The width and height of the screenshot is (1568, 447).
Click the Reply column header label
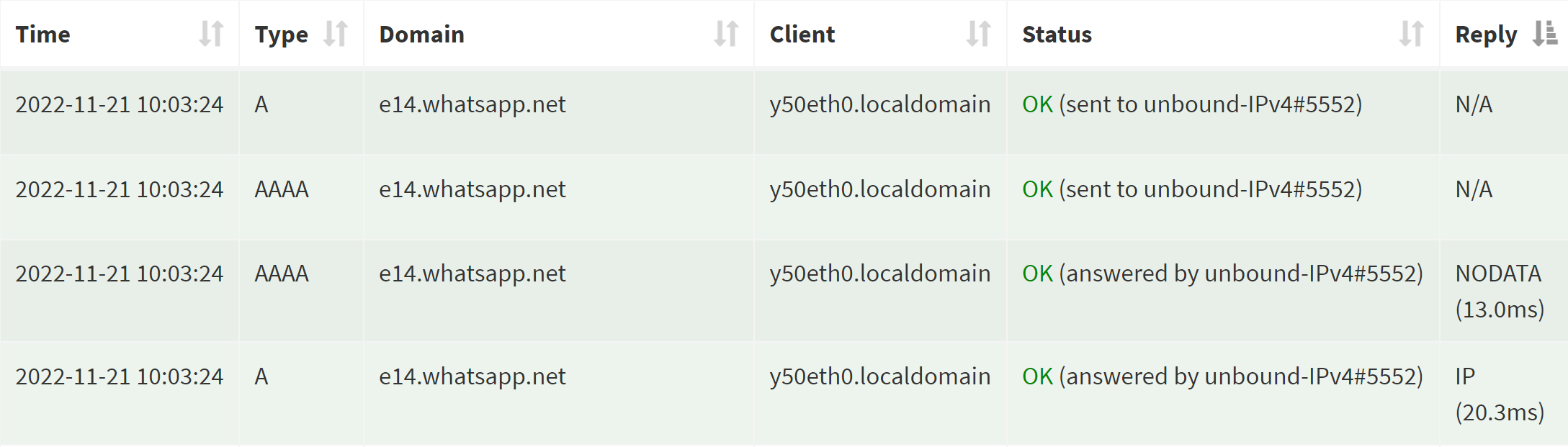(1486, 33)
